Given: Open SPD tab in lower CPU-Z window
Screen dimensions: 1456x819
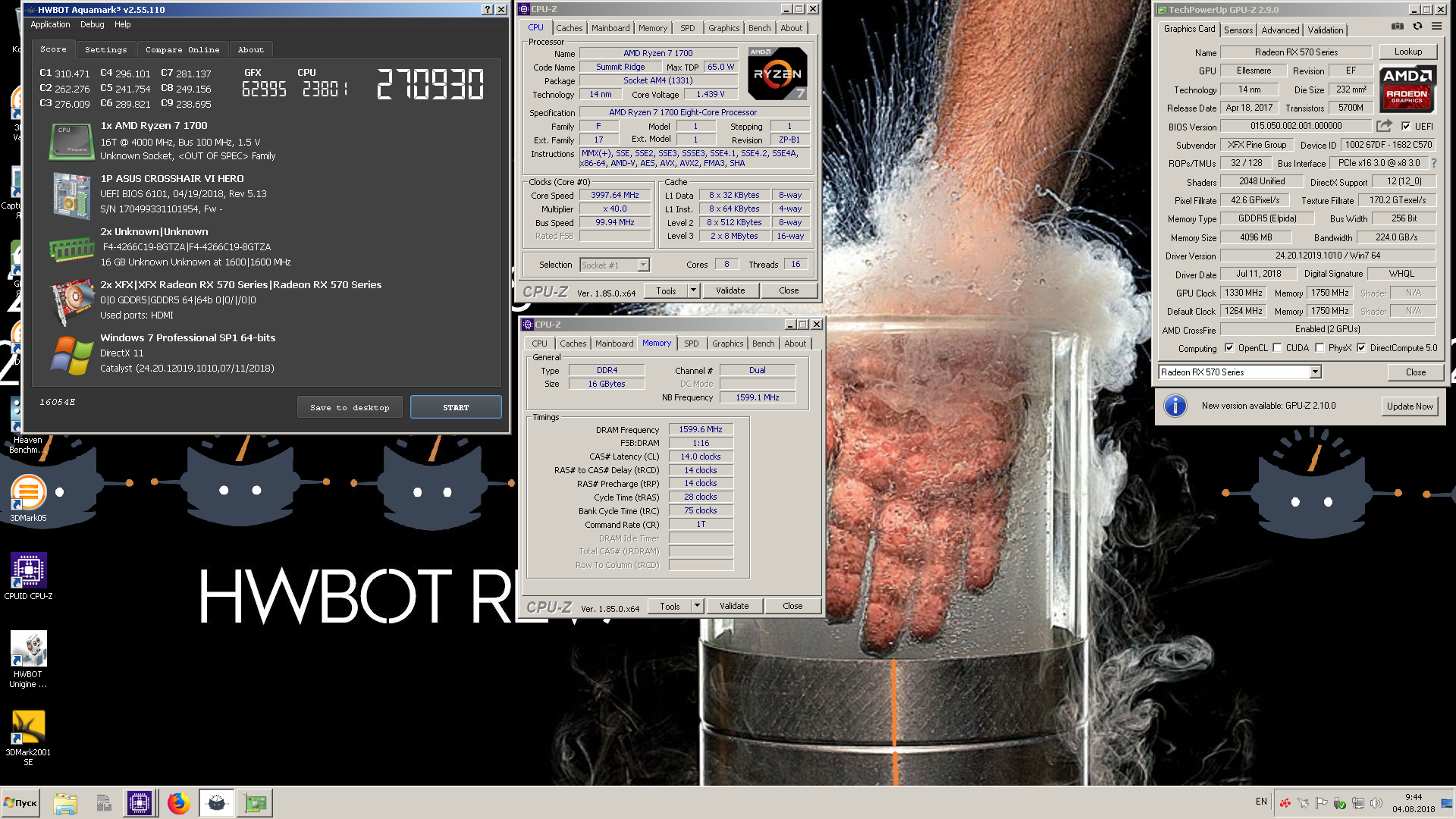Looking at the screenshot, I should [692, 344].
